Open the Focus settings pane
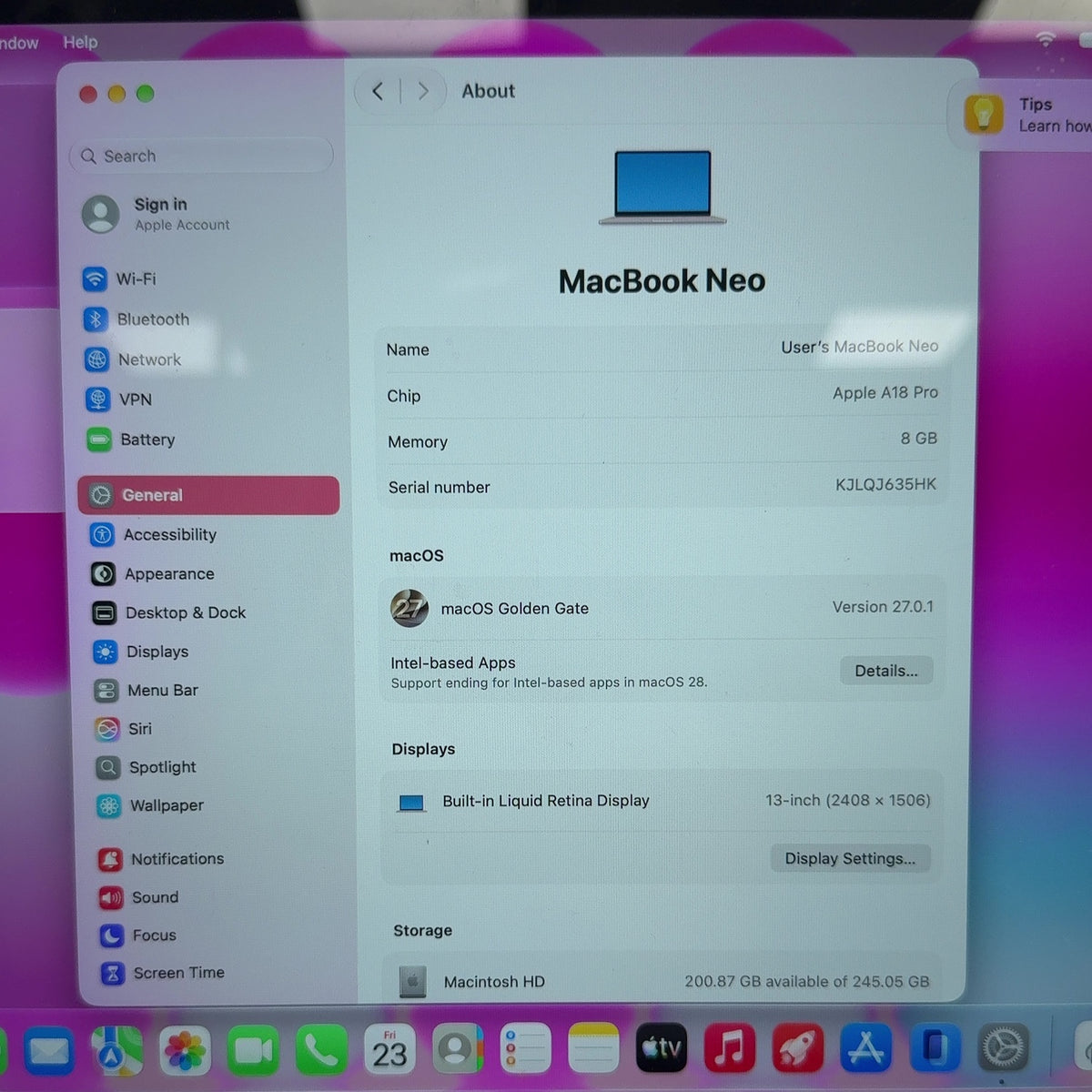The width and height of the screenshot is (1092, 1092). 138,935
